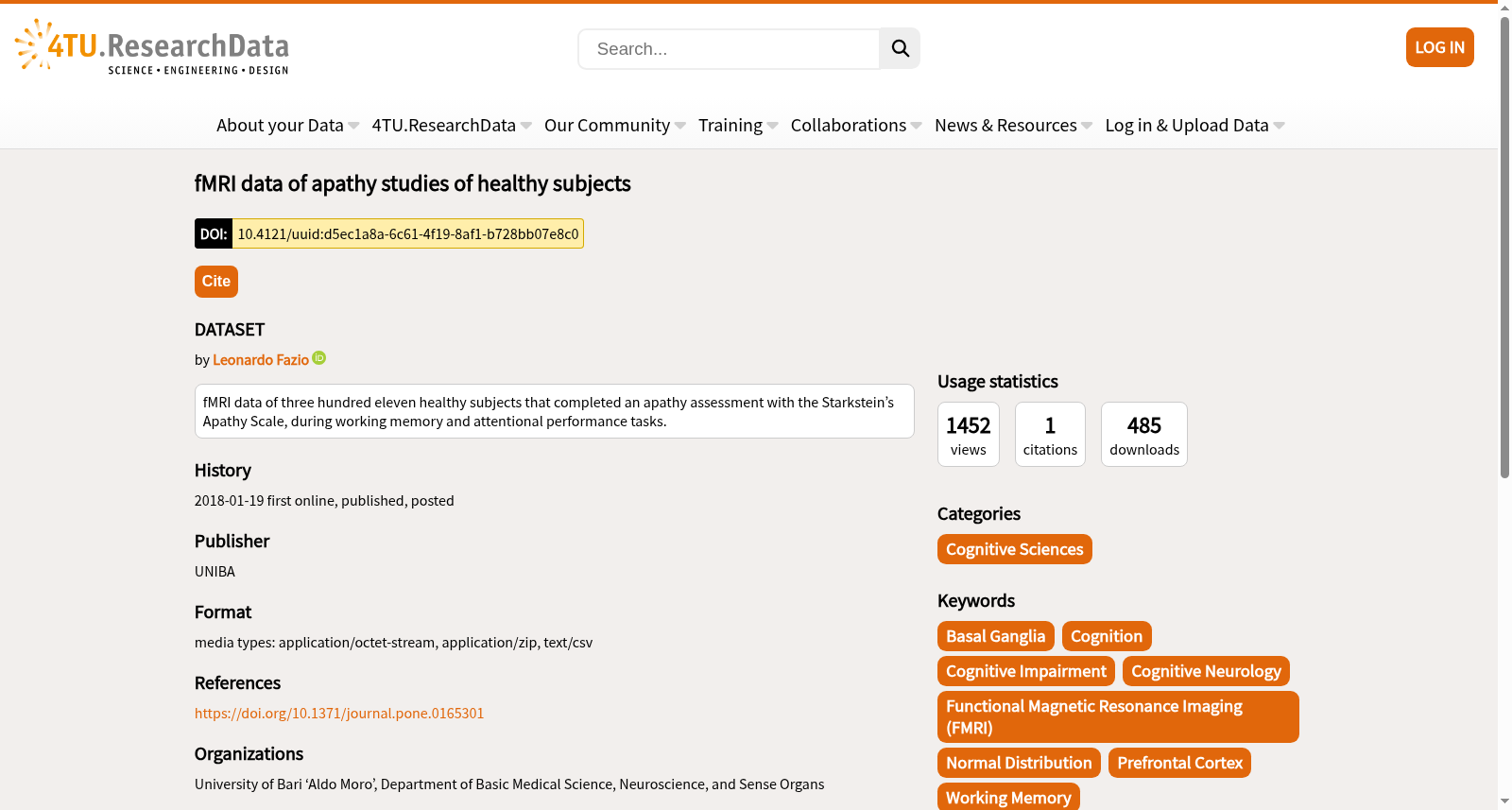Click the dataset DOI identifier

click(x=407, y=233)
